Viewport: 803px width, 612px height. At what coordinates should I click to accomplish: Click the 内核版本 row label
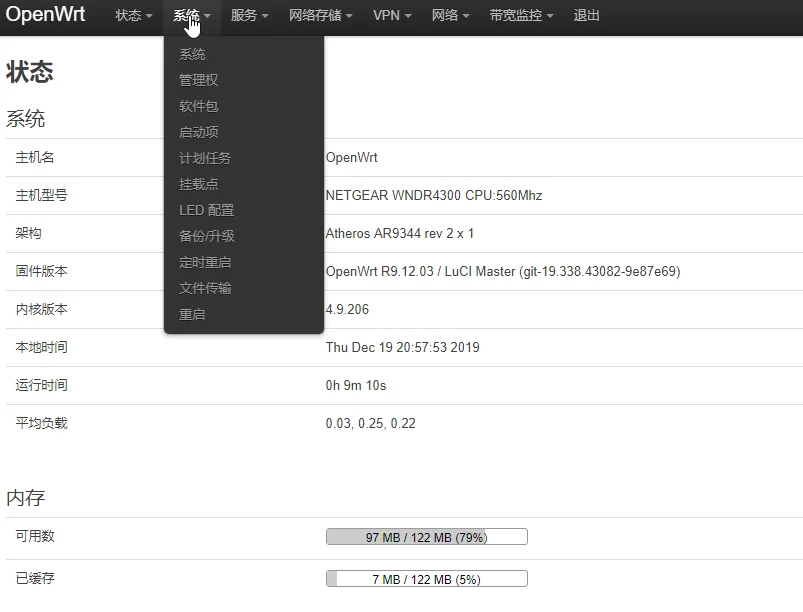[x=41, y=309]
